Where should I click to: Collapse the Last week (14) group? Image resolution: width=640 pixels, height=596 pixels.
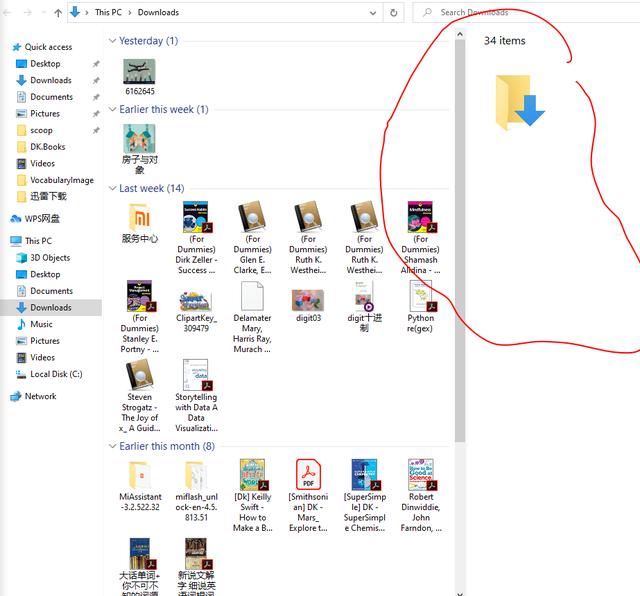coord(112,188)
